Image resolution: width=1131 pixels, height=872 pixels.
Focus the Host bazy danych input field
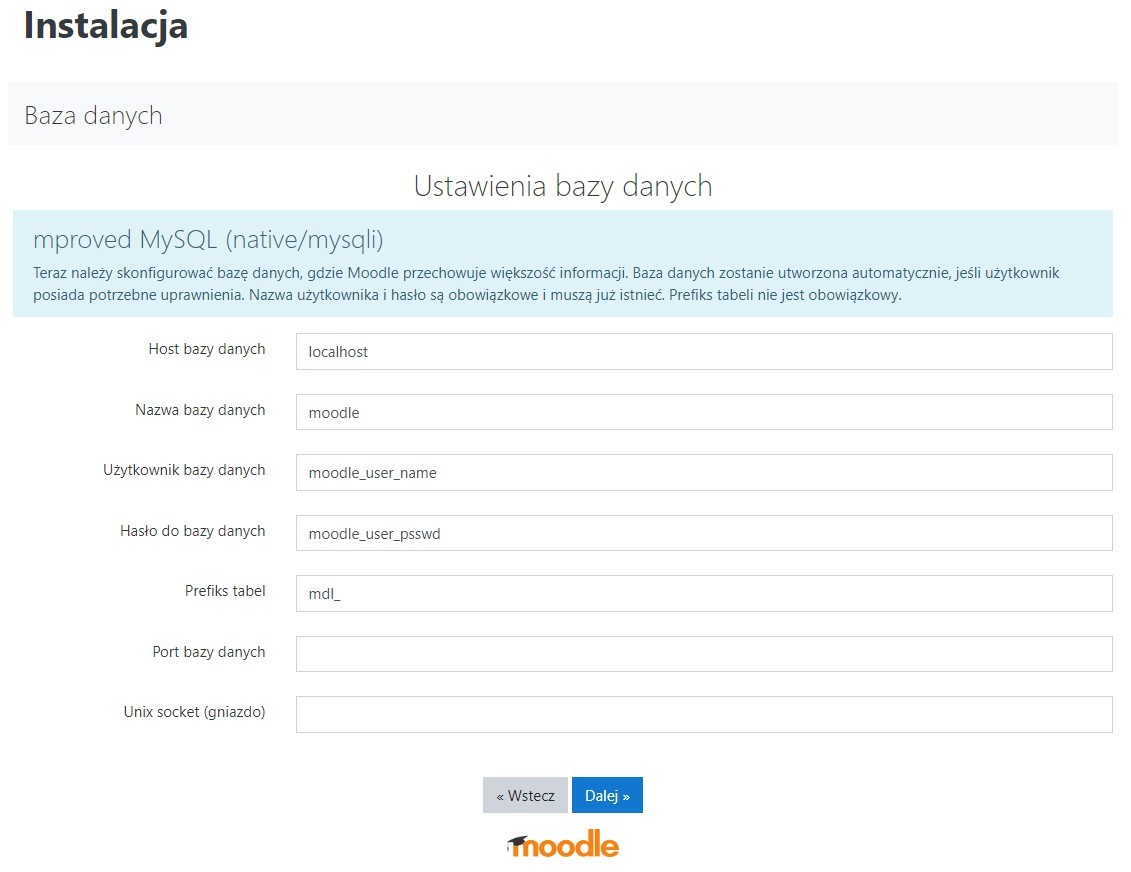703,352
